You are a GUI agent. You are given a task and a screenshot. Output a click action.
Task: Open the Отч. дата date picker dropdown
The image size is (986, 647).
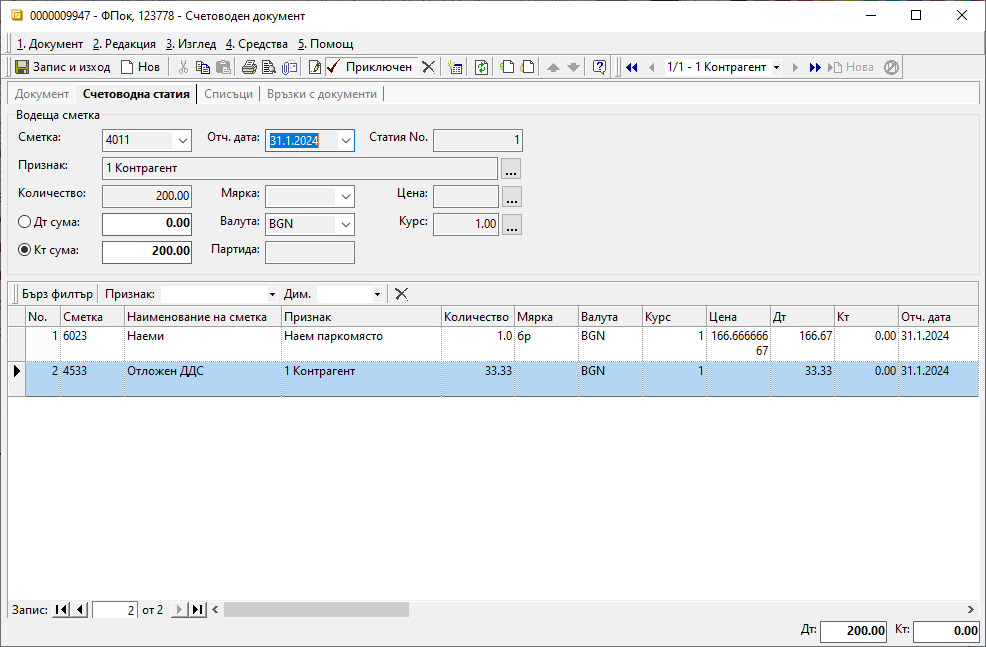[x=345, y=141]
